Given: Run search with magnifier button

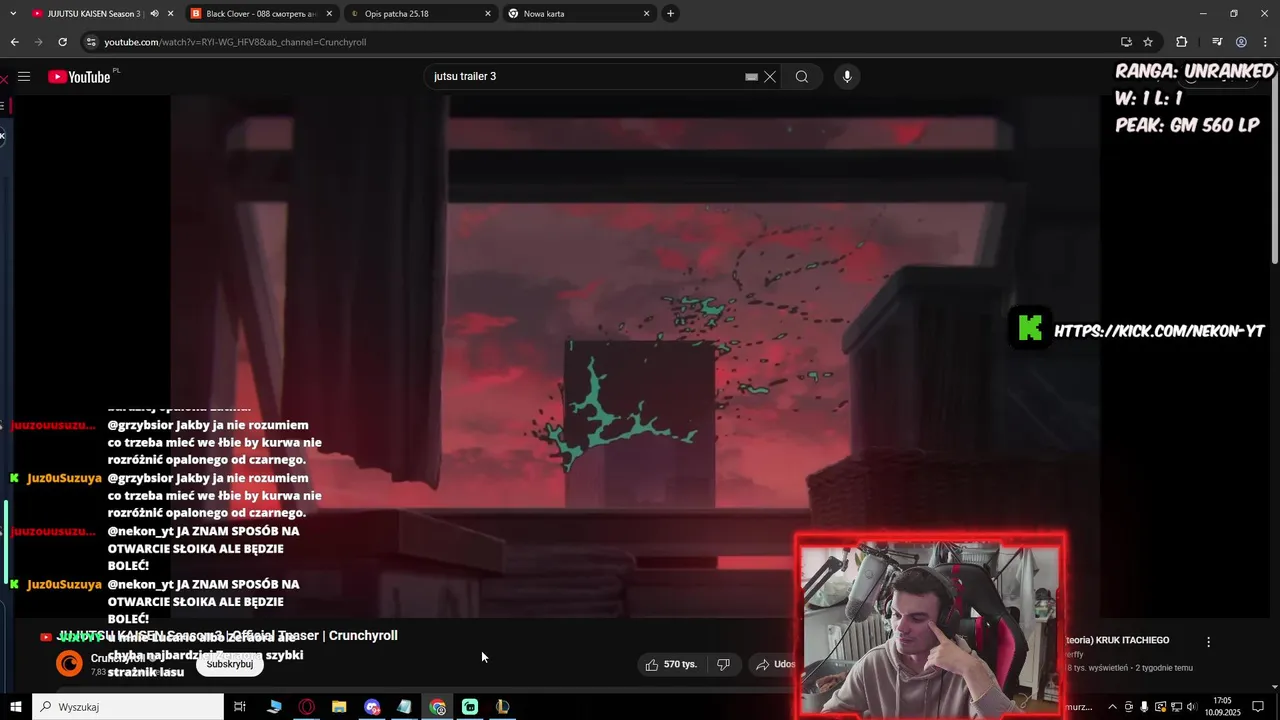Looking at the screenshot, I should [802, 77].
